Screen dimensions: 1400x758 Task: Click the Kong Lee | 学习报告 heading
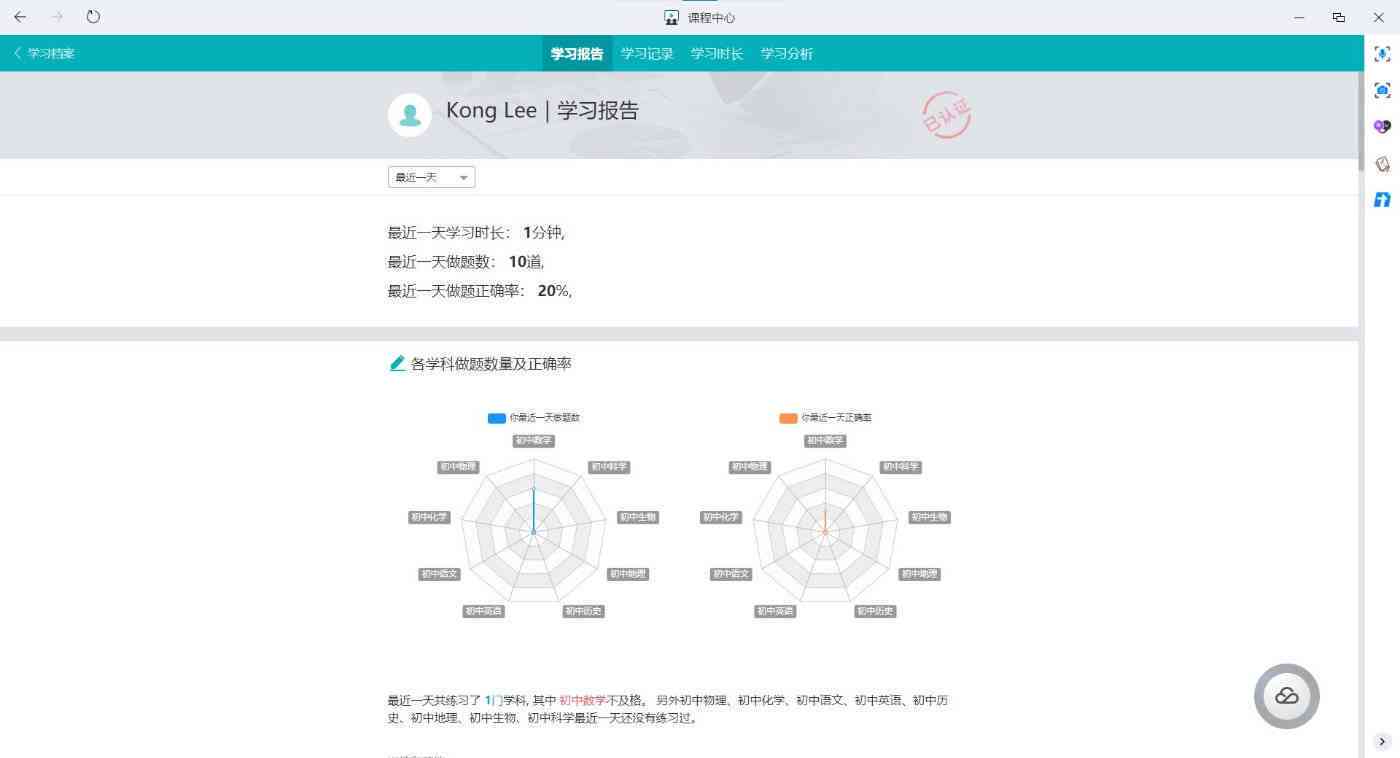pyautogui.click(x=542, y=111)
